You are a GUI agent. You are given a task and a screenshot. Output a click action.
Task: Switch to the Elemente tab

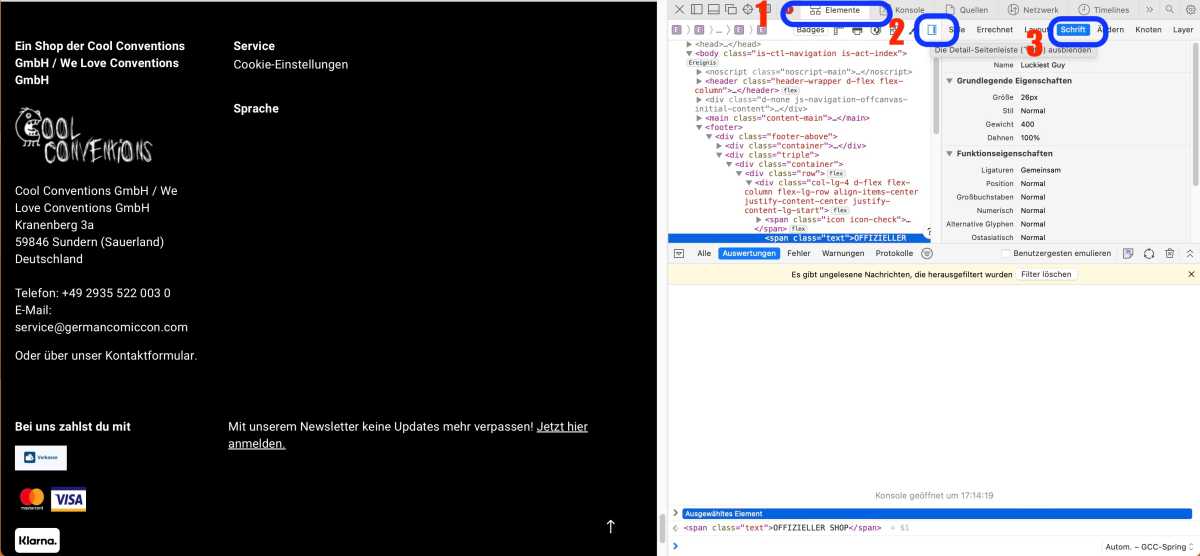[834, 10]
